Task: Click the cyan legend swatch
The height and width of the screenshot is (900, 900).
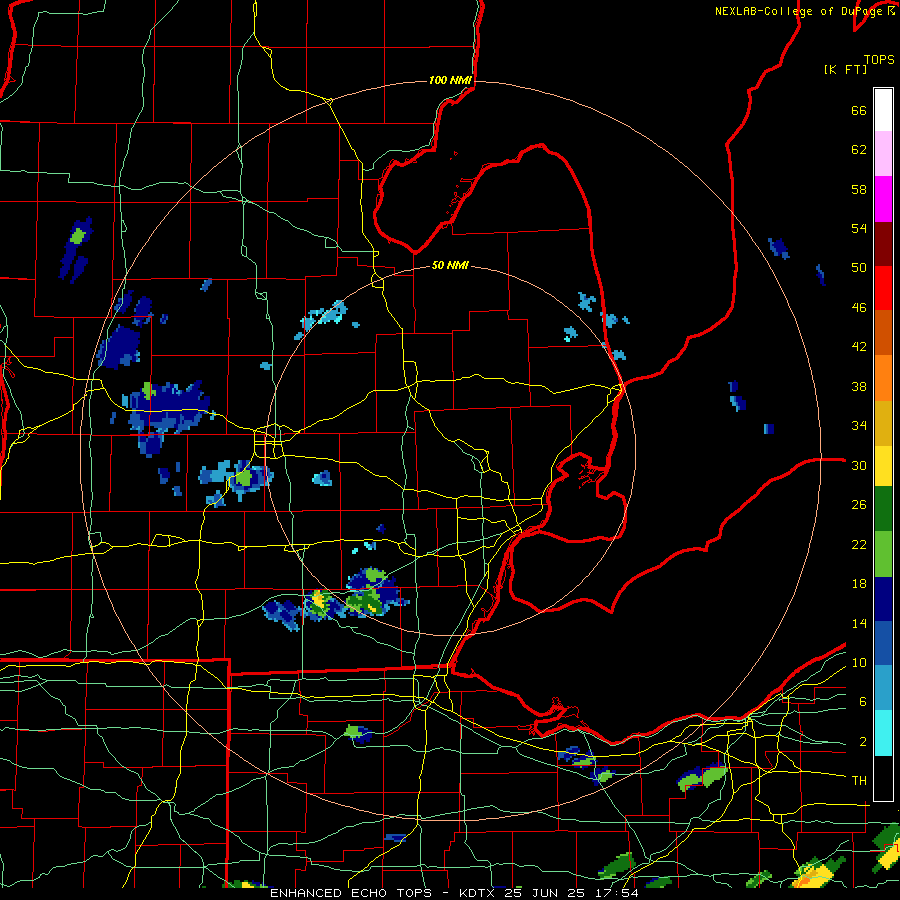Action: [883, 732]
